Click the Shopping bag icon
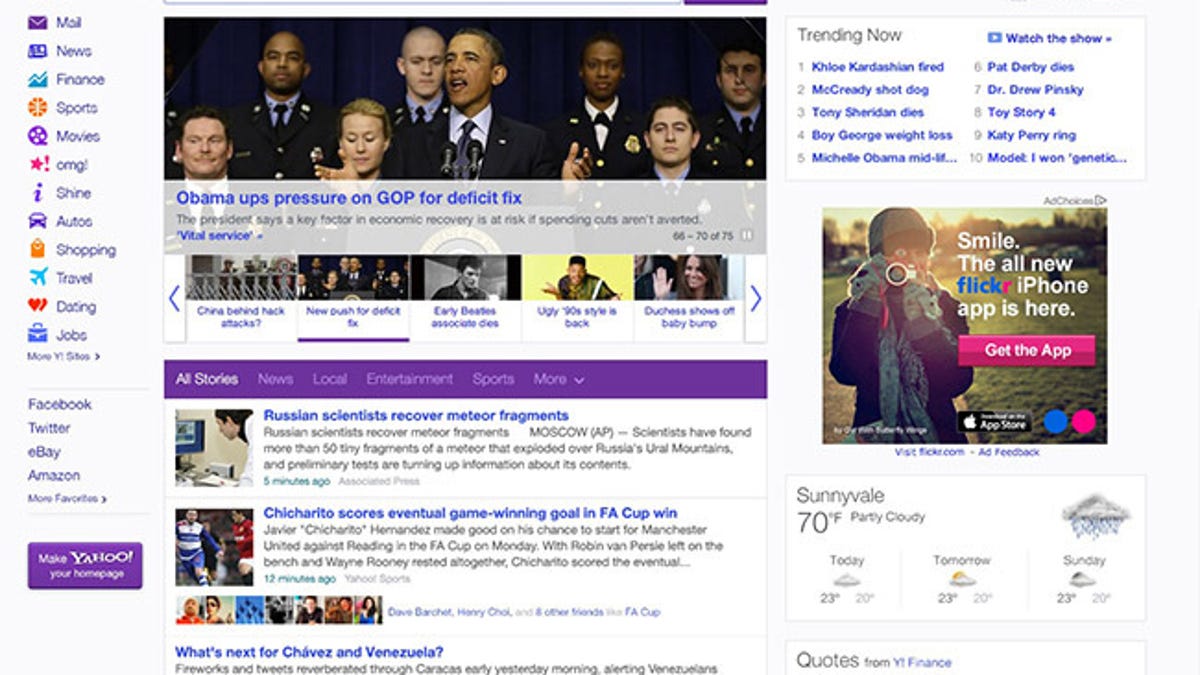Screen dimensions: 1200x675 (x=36, y=249)
